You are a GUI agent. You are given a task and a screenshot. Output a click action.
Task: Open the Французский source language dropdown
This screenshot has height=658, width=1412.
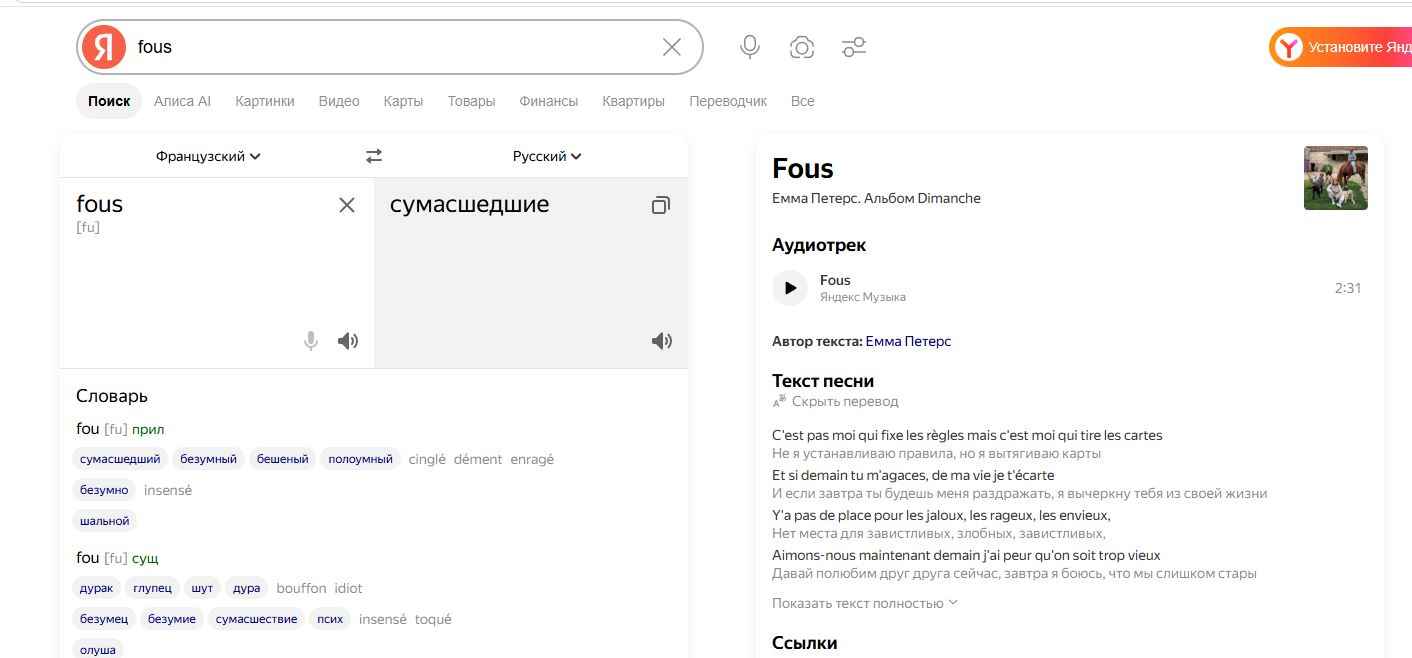click(208, 156)
